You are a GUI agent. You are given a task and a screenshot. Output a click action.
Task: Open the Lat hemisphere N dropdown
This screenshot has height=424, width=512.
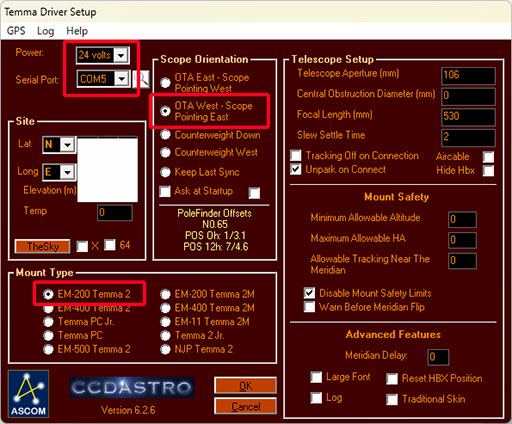pos(68,145)
